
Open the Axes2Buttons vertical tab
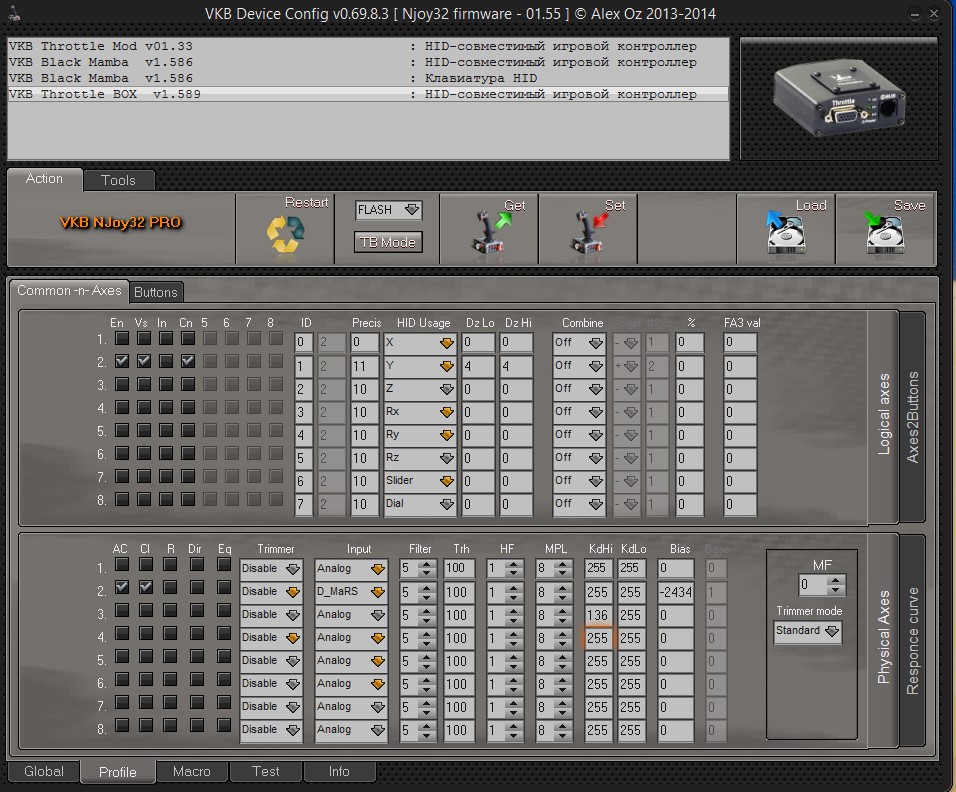click(x=913, y=417)
